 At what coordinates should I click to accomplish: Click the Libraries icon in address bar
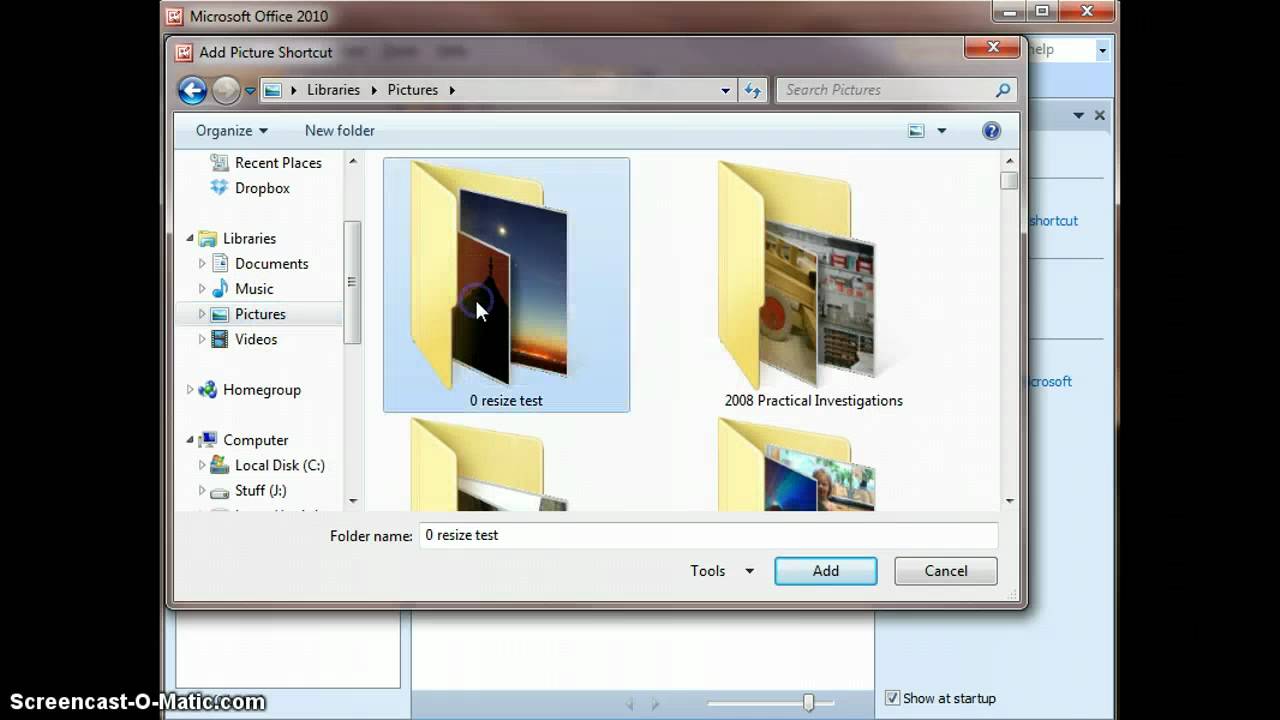[272, 90]
